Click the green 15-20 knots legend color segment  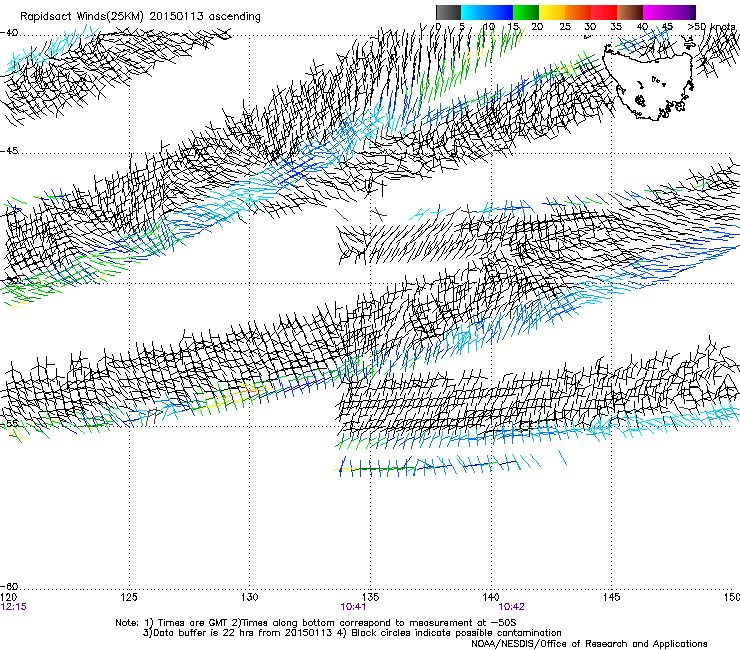click(526, 12)
